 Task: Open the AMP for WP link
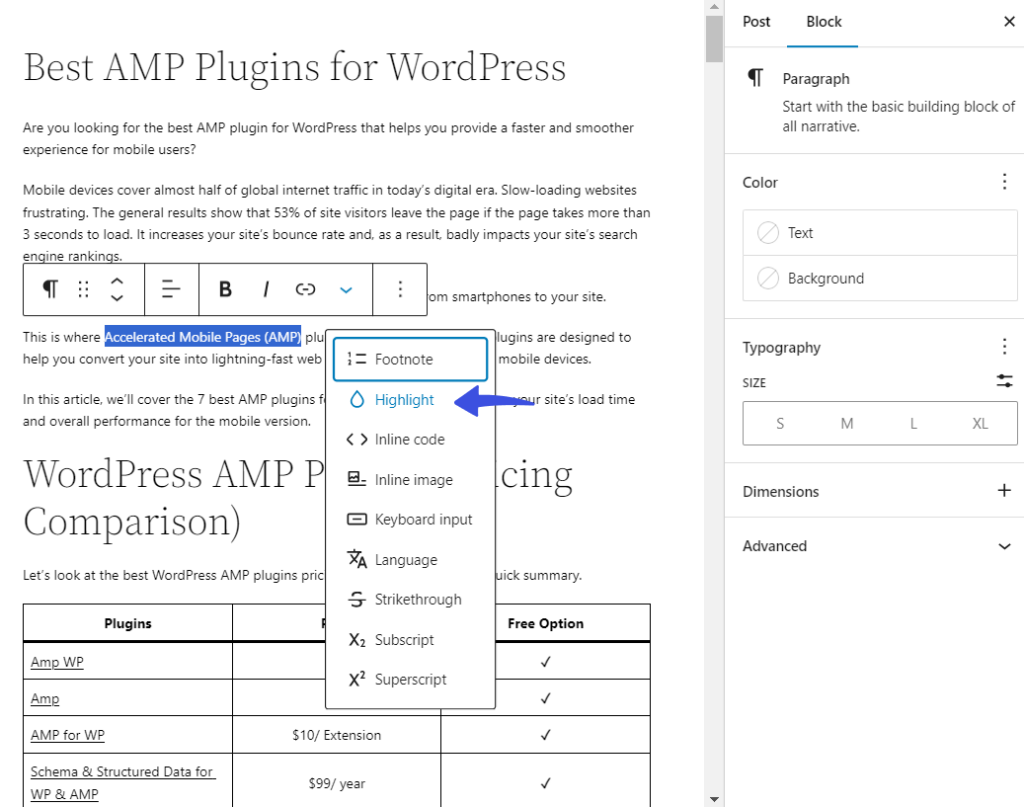(x=67, y=735)
